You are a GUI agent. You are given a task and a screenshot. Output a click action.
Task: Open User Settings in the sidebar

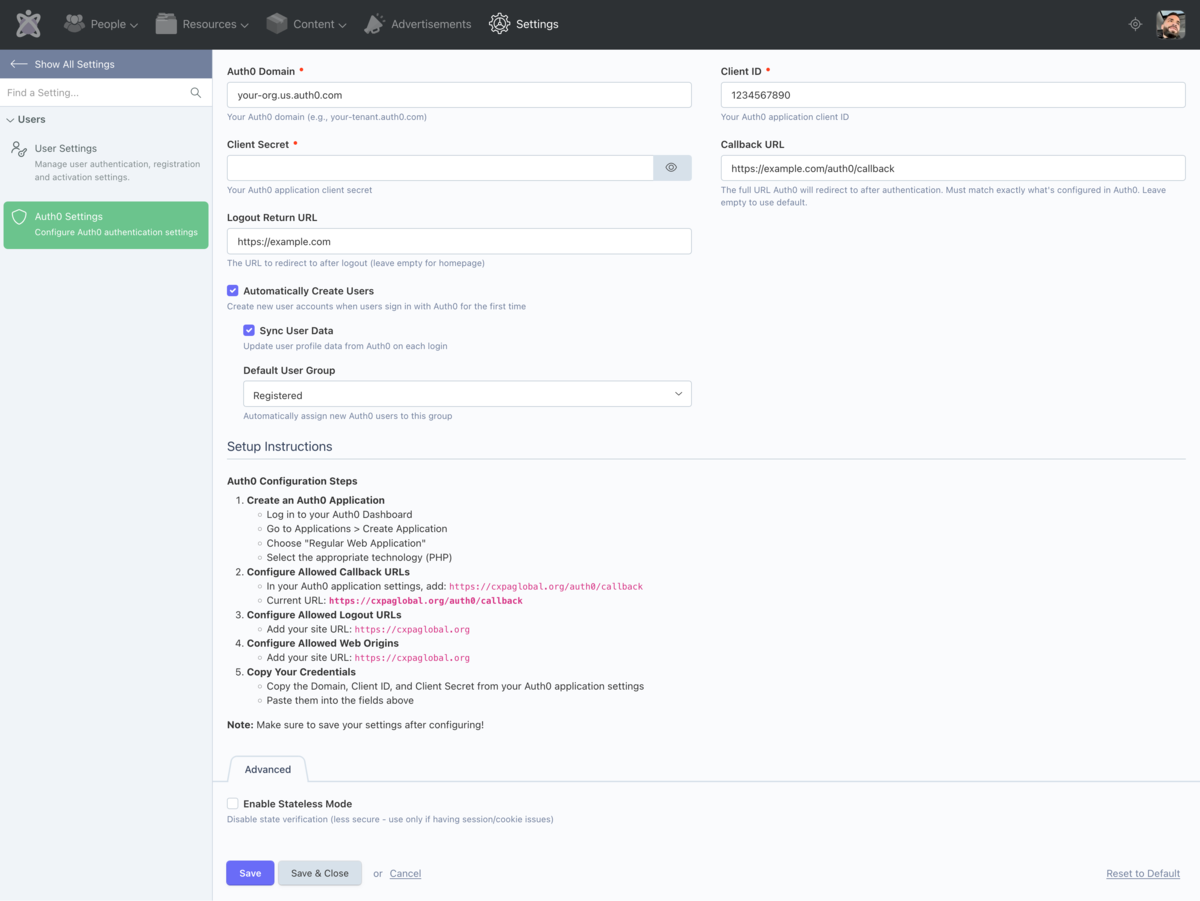coord(106,162)
